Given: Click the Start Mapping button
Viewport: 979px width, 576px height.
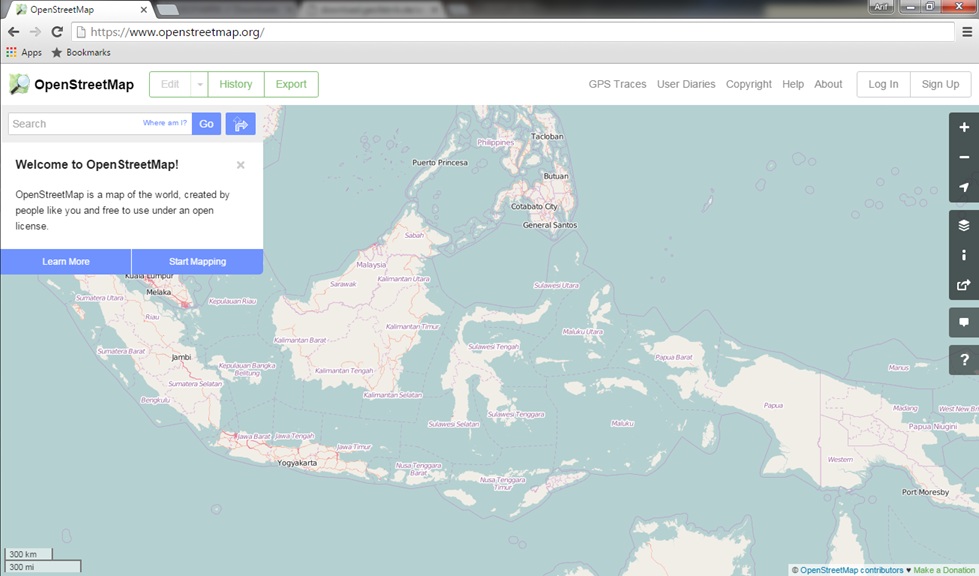Looking at the screenshot, I should (196, 261).
